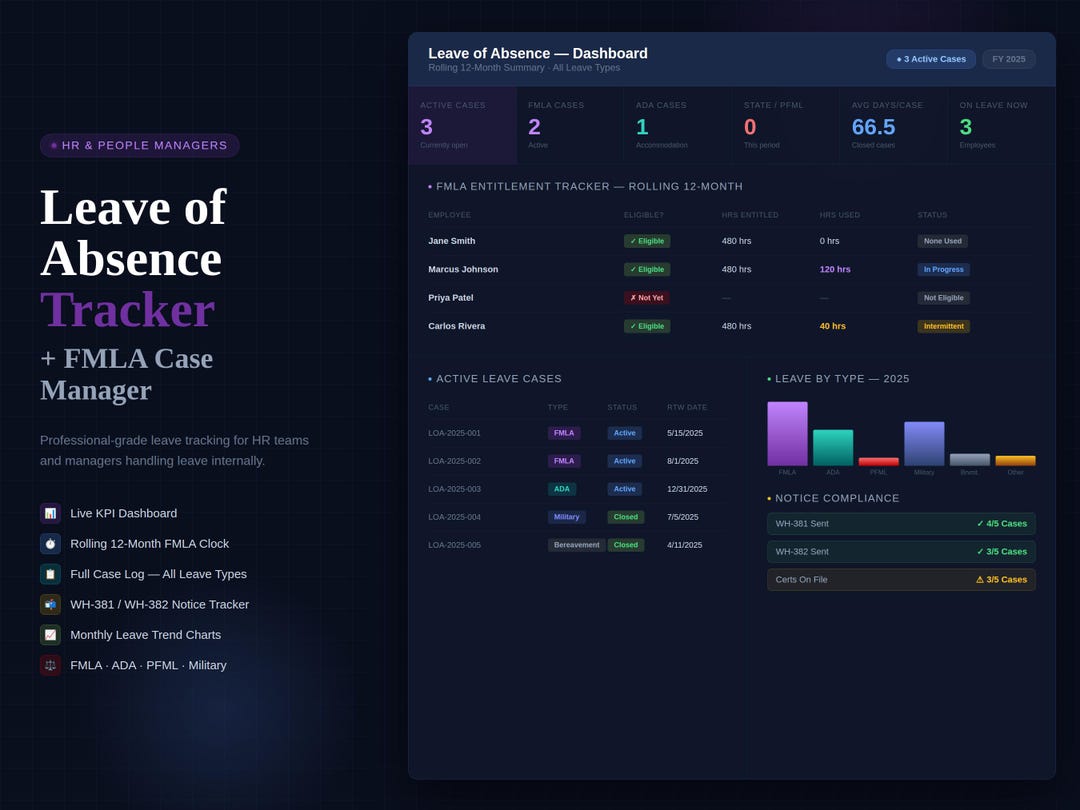Click employee name Carlos Rivera
This screenshot has width=1080, height=810.
click(x=456, y=326)
